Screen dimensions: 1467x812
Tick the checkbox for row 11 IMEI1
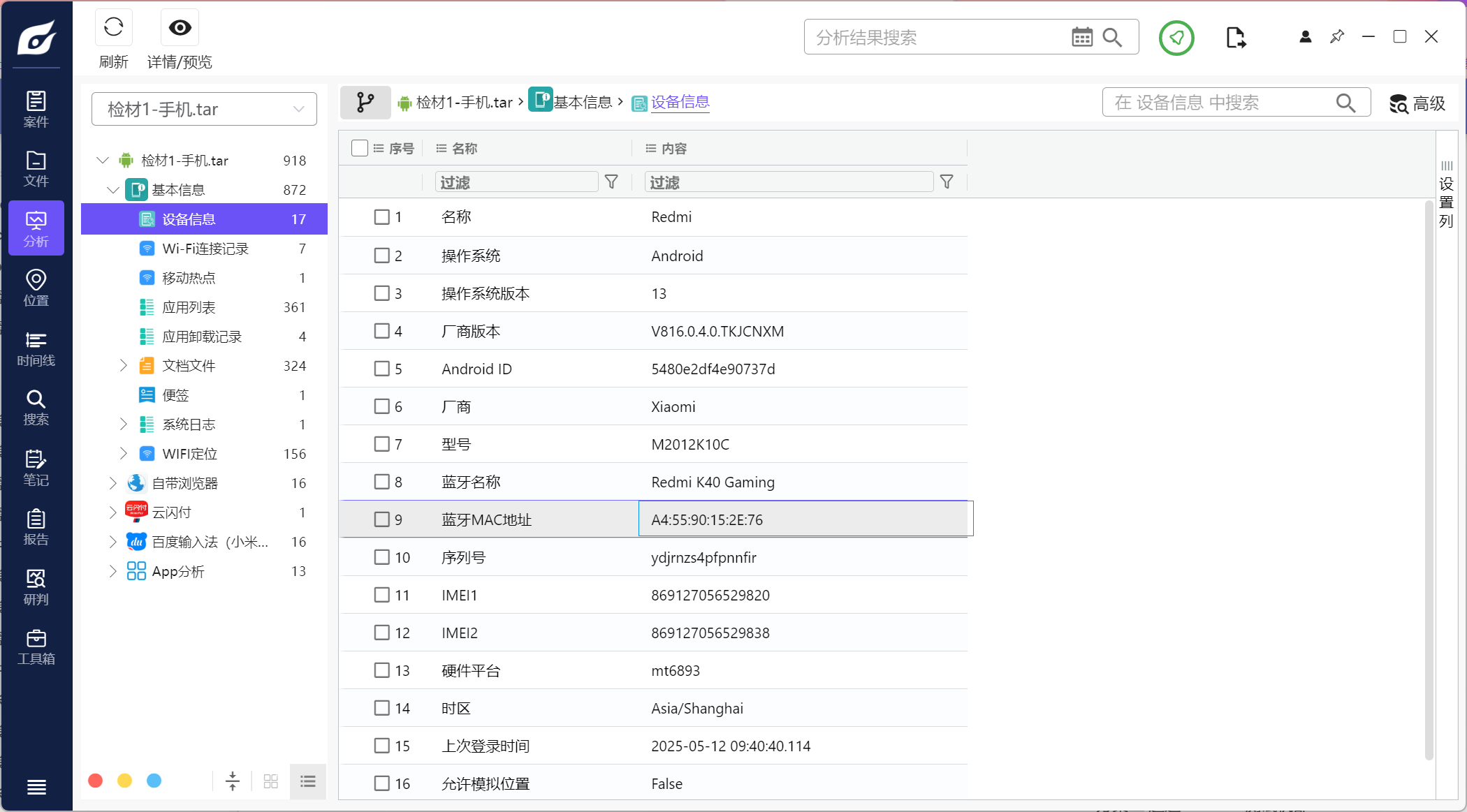point(381,595)
